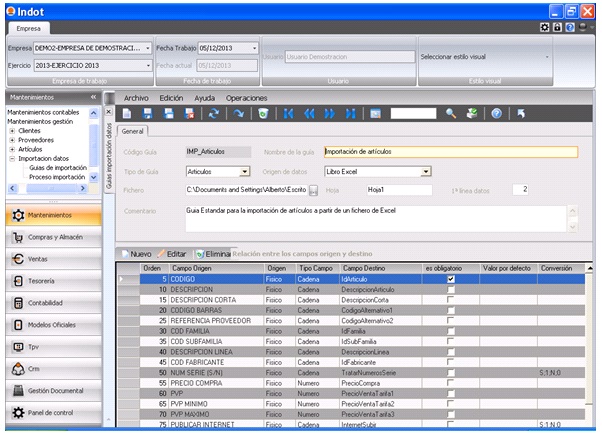Expand the Origen de datos combo box
The width and height of the screenshot is (602, 433).
click(427, 172)
